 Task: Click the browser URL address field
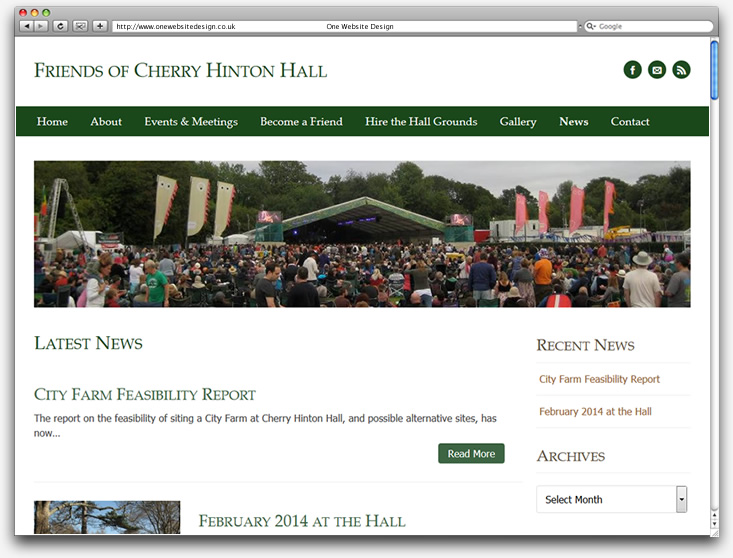pyautogui.click(x=345, y=26)
